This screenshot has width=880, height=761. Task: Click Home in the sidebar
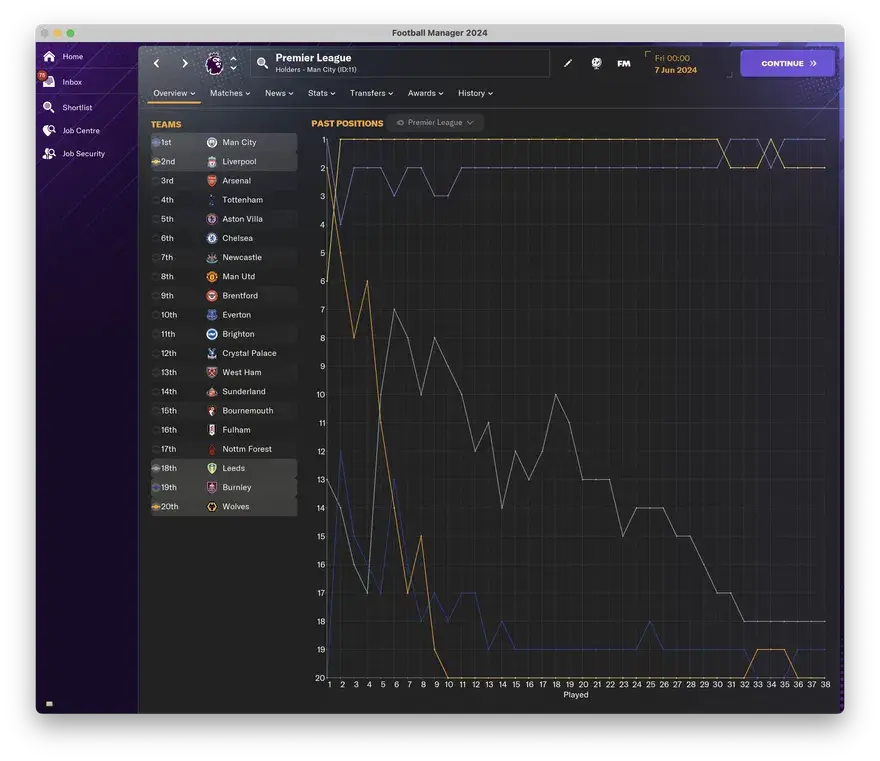(x=72, y=57)
